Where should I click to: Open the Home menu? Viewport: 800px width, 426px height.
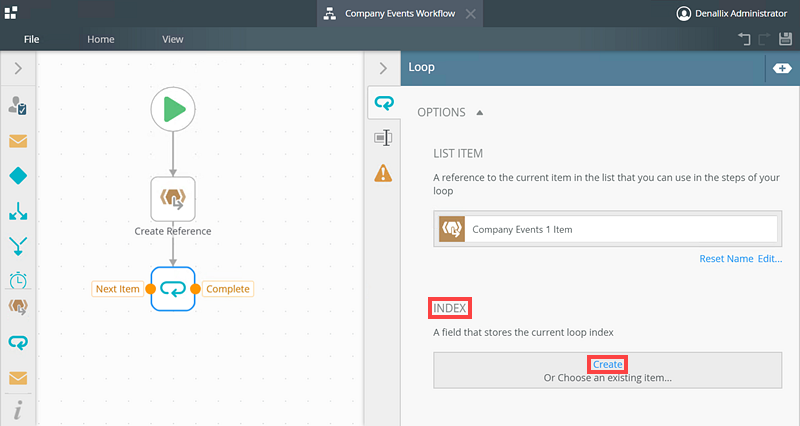point(101,39)
